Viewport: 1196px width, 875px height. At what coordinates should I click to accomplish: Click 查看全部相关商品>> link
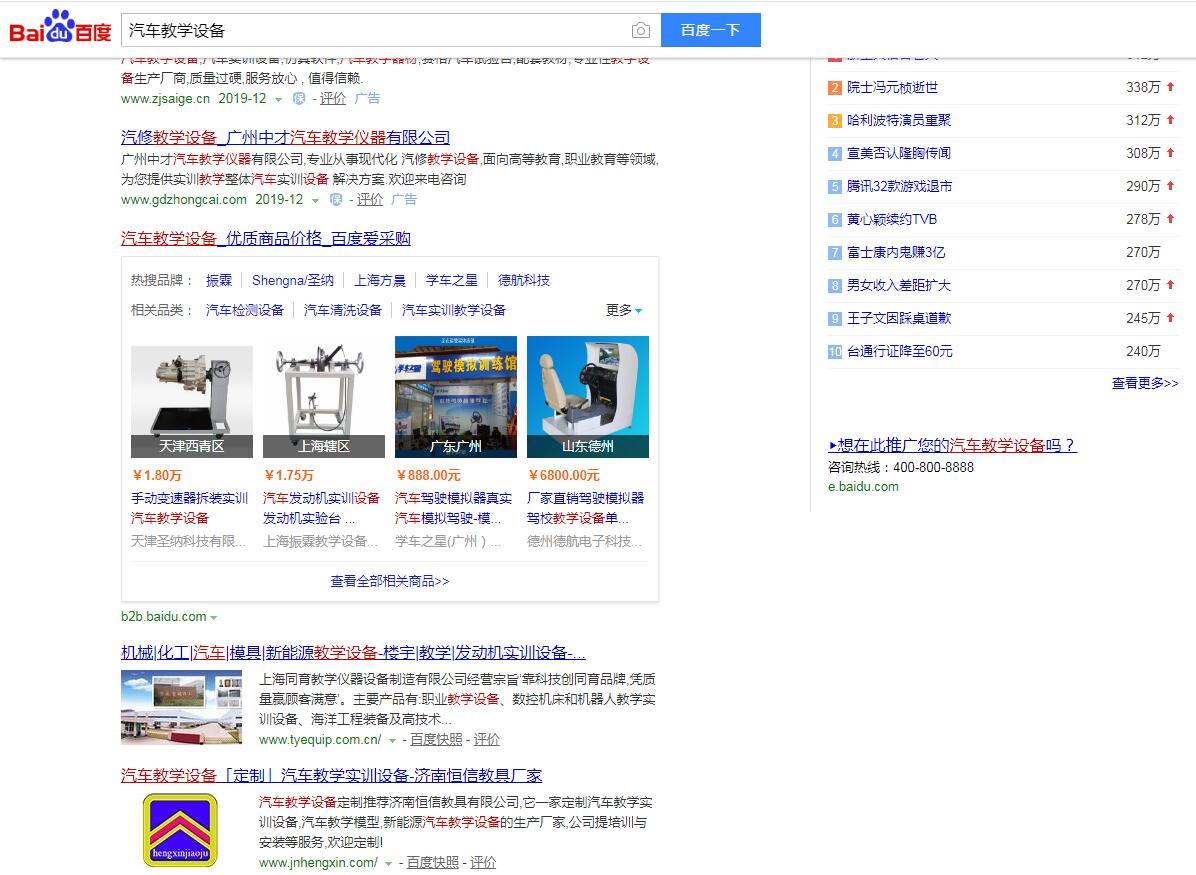pyautogui.click(x=390, y=581)
